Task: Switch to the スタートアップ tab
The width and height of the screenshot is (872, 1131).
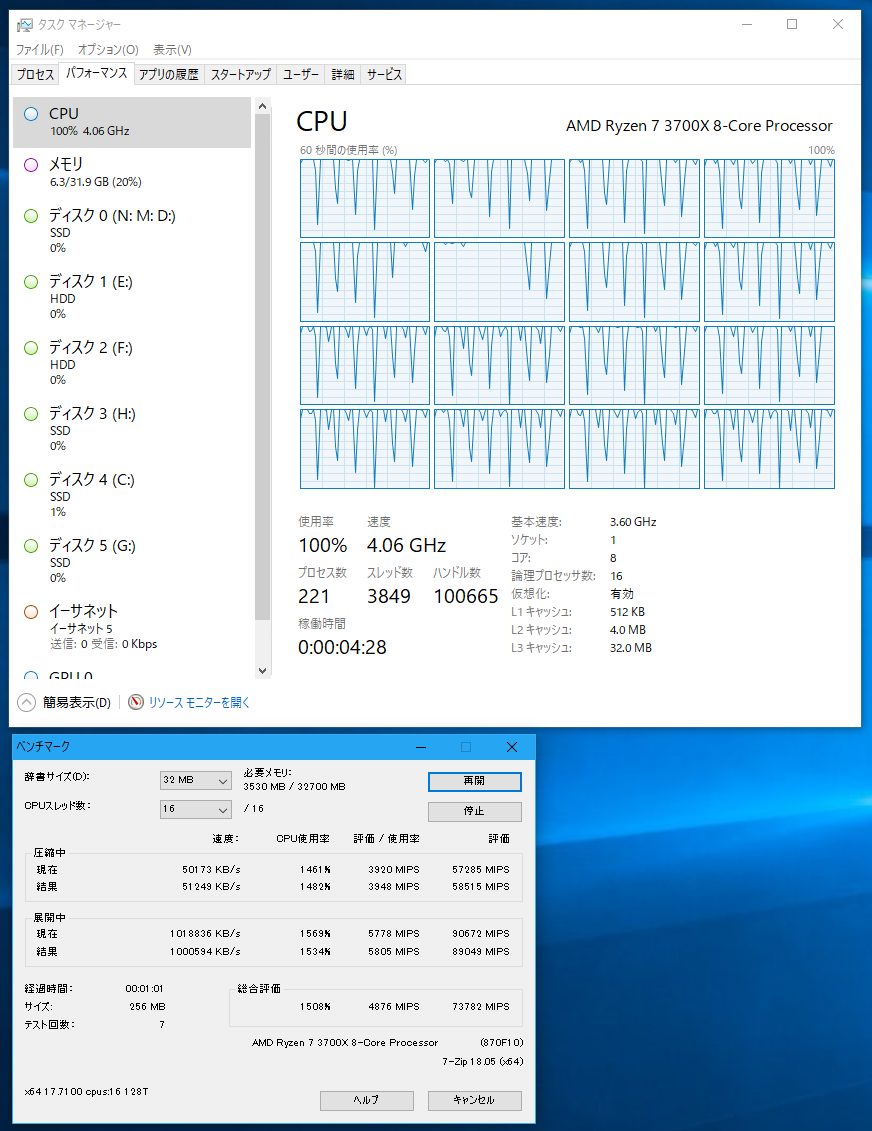Action: [239, 73]
